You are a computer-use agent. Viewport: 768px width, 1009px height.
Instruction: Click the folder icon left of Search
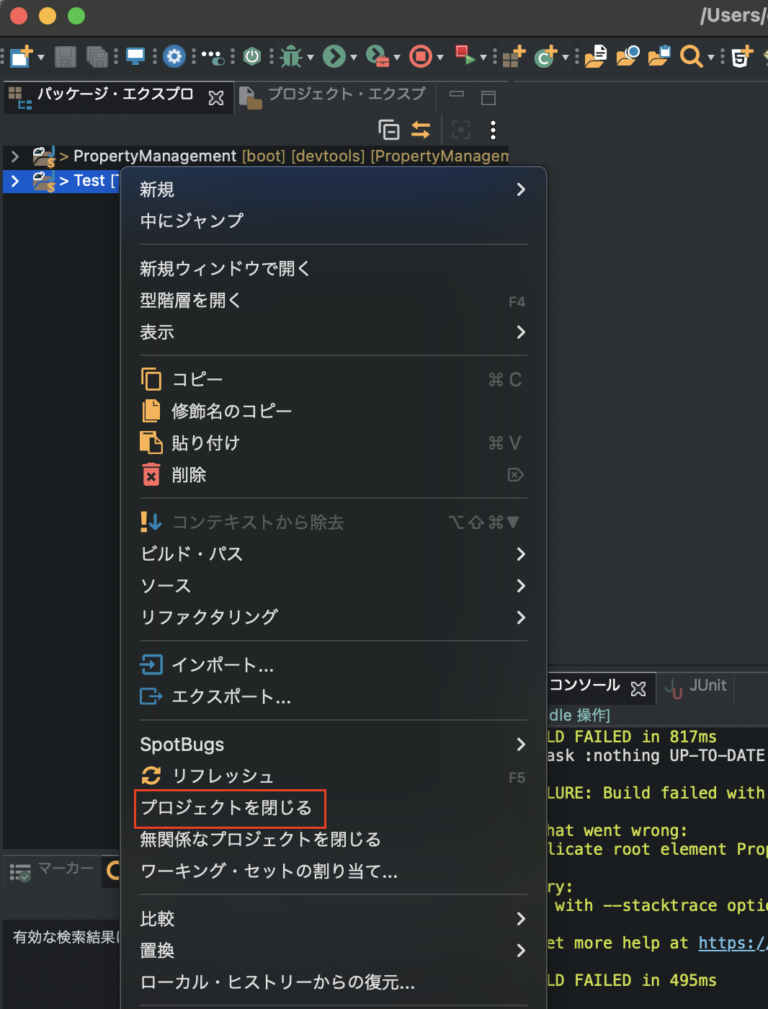[x=659, y=57]
